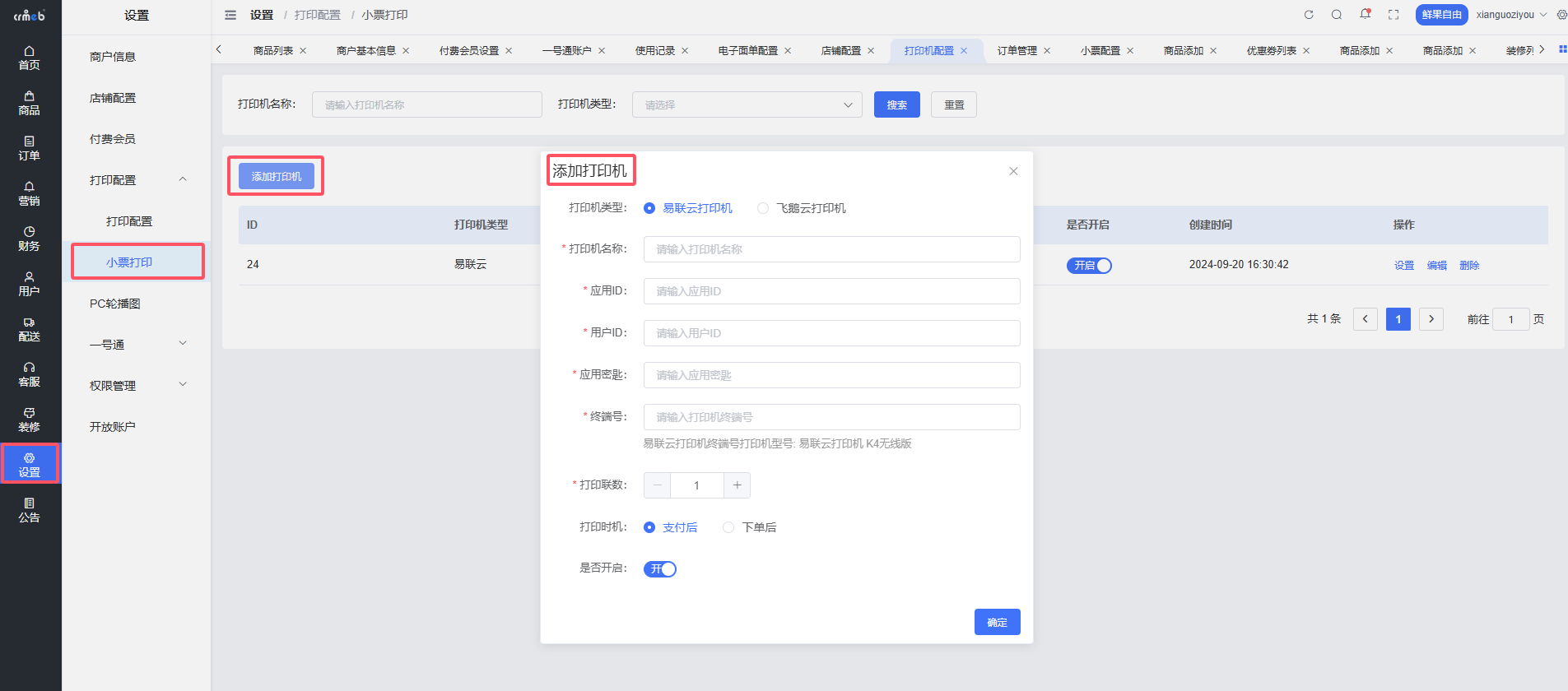The height and width of the screenshot is (691, 1568).
Task: Open 店铺配置 in settings menu
Action: click(113, 98)
